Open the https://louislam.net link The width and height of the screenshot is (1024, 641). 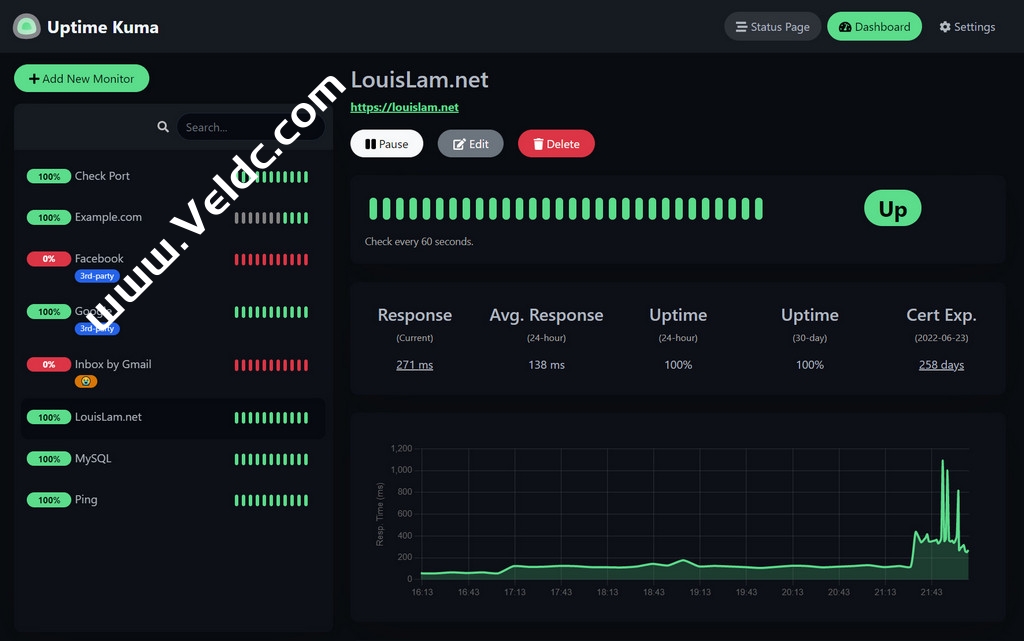(404, 107)
